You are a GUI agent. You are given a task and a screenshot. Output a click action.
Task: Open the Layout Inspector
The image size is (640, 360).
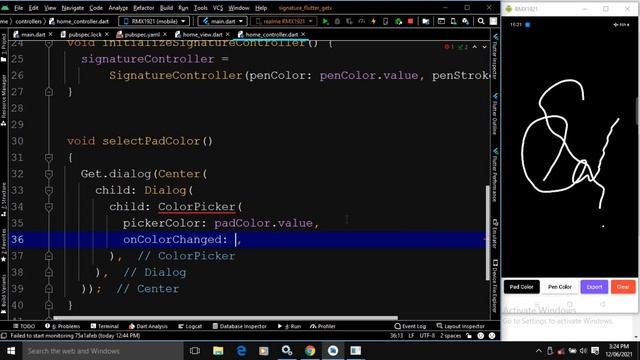[460, 326]
